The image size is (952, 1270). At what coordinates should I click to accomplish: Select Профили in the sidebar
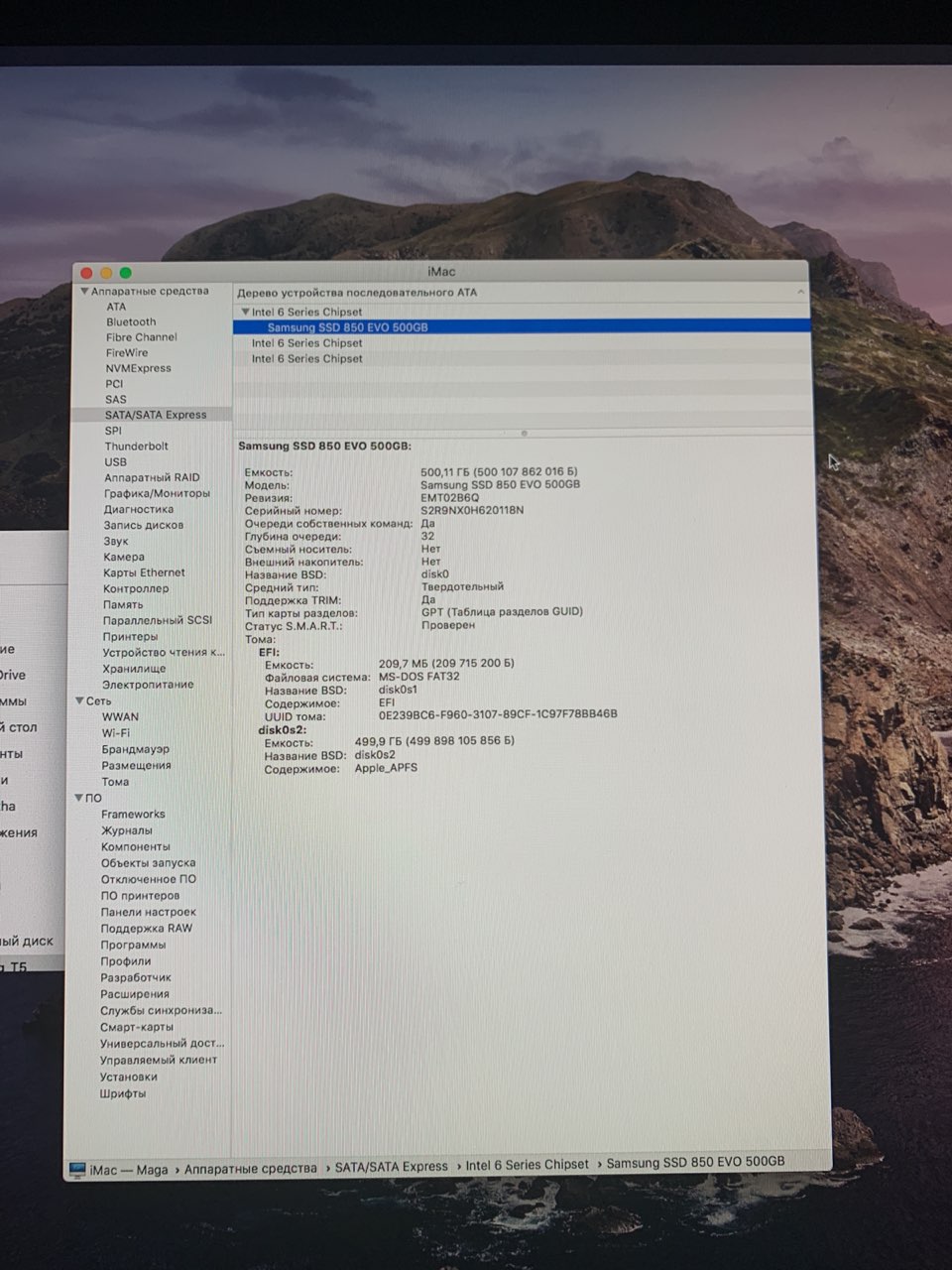tap(125, 961)
